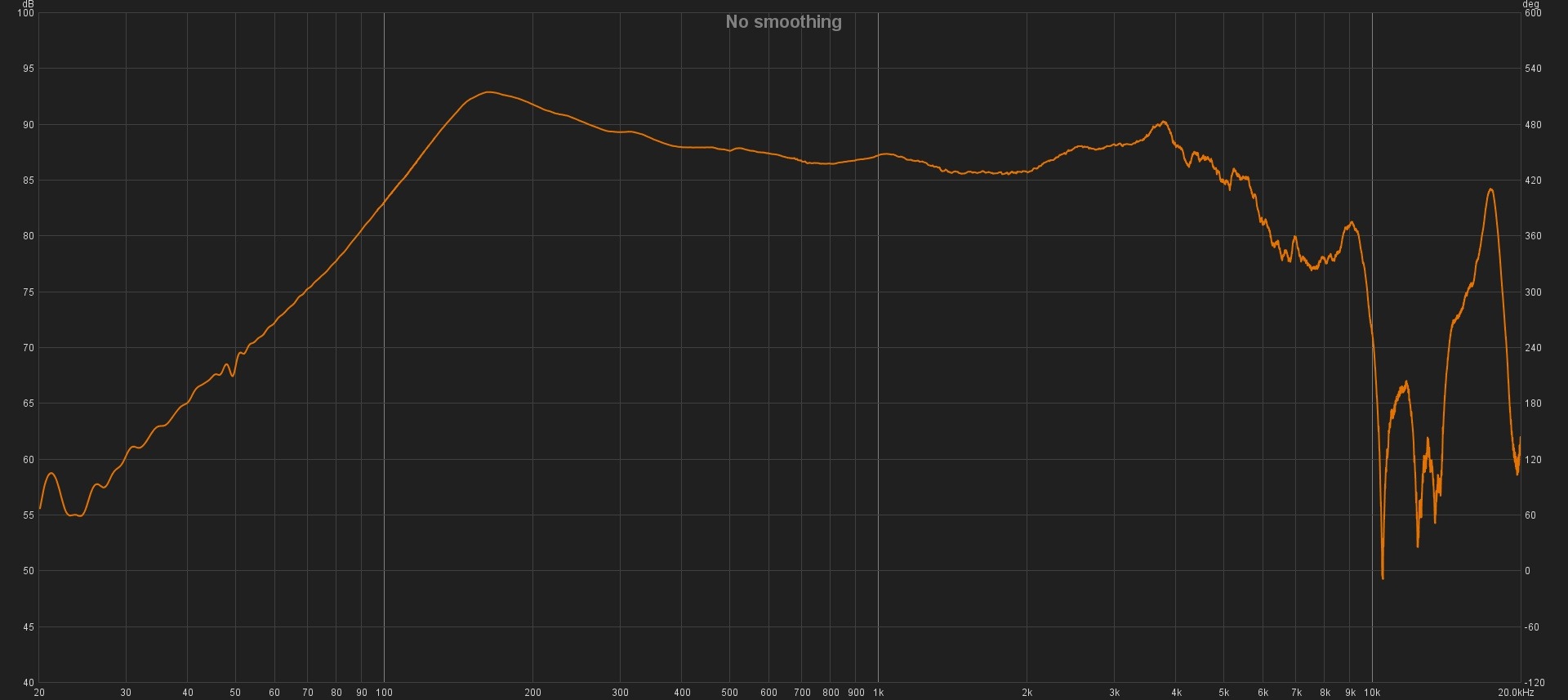Click the 360 degree axis label
Screen dimensions: 1568x700
[1534, 236]
